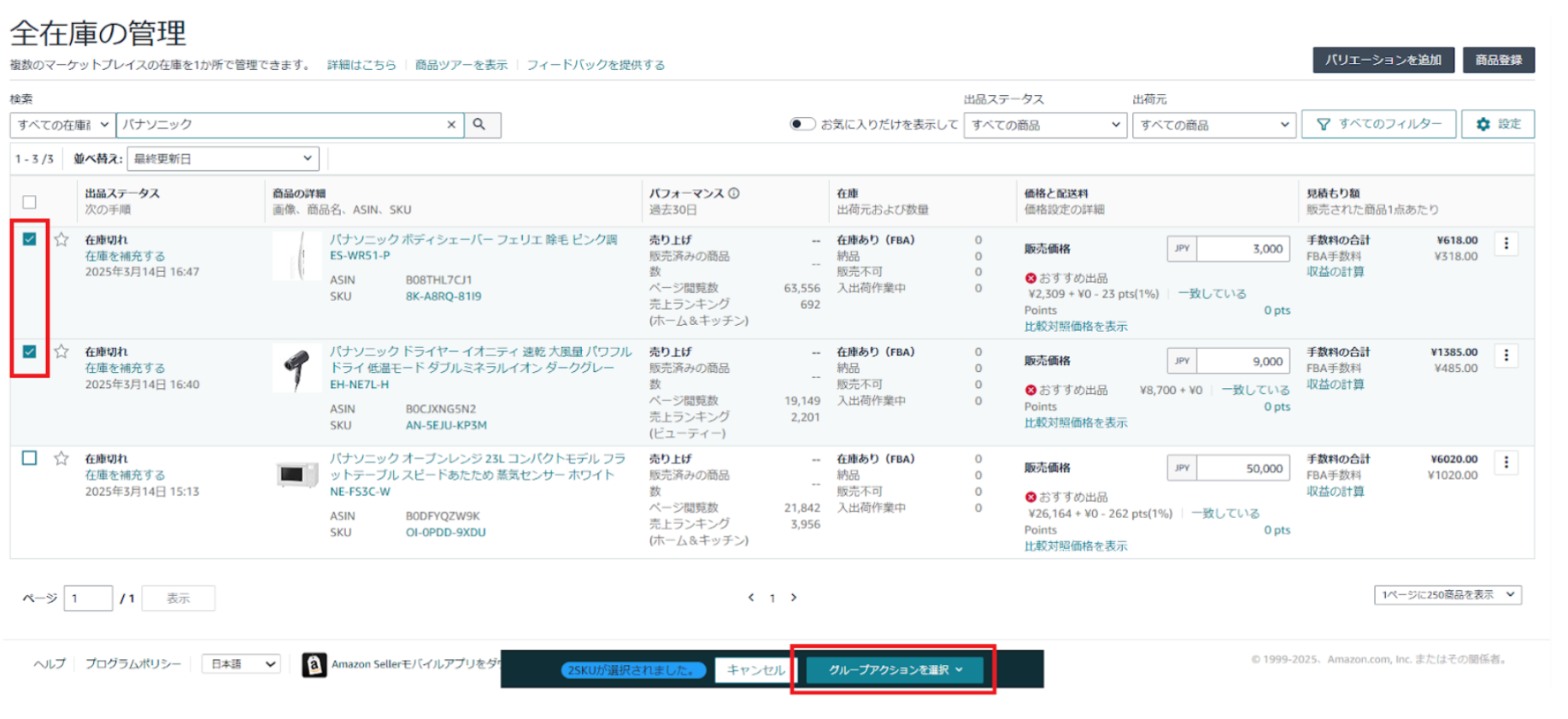Click 在庫を補充する for EH-NE7L-H row
The height and width of the screenshot is (719, 1568).
tap(125, 368)
